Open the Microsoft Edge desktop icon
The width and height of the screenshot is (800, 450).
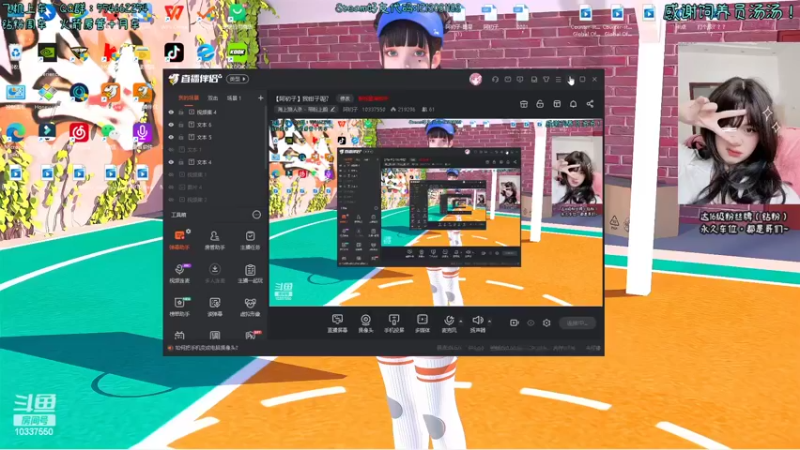15,132
